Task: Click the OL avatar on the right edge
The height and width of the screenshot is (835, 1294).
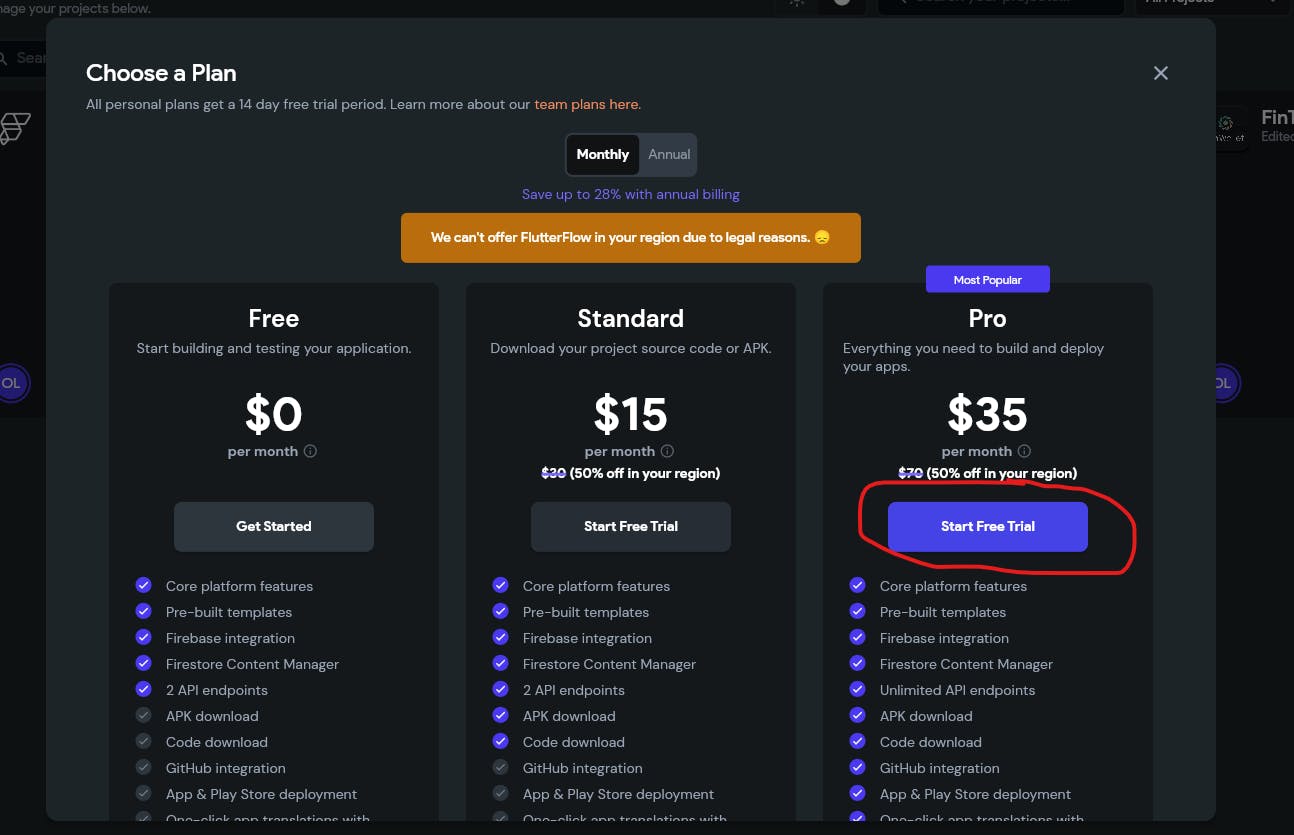Action: (x=1224, y=383)
